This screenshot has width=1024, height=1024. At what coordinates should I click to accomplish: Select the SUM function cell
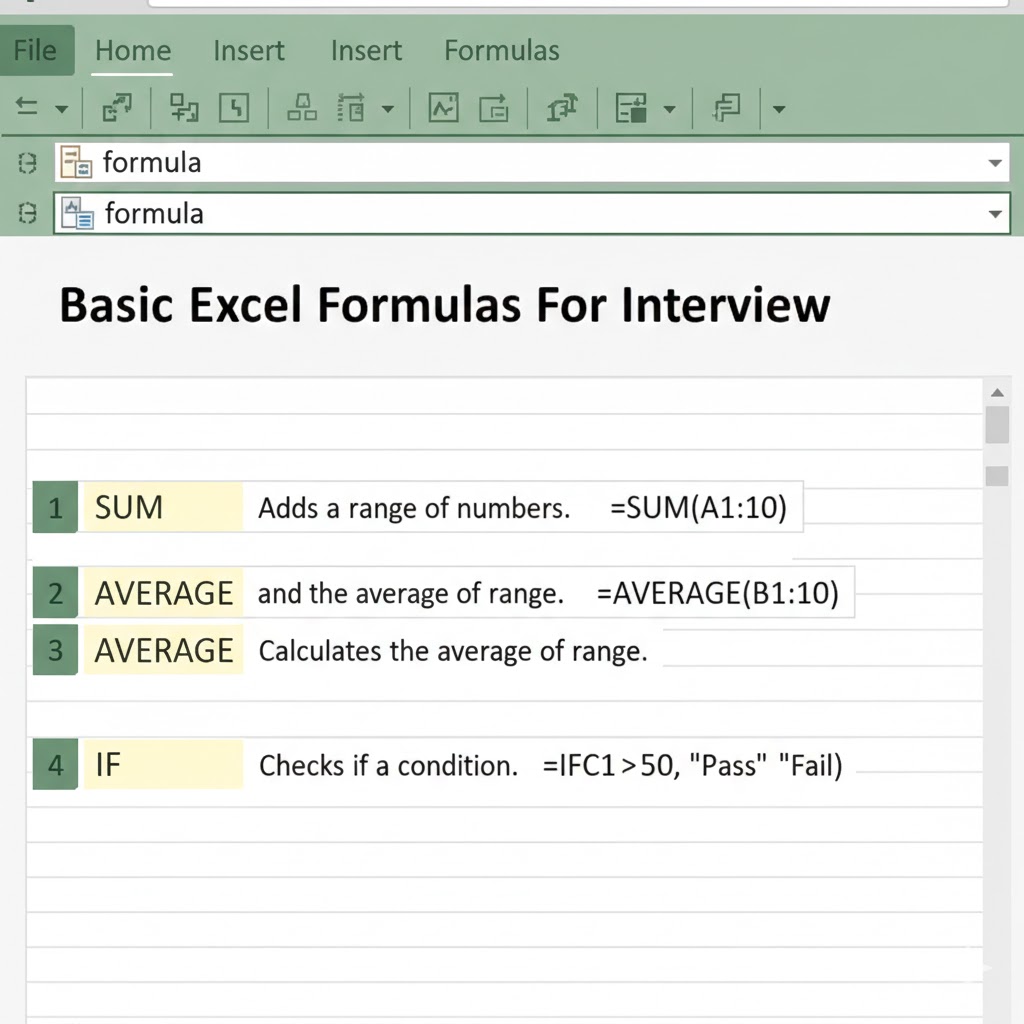(162, 508)
